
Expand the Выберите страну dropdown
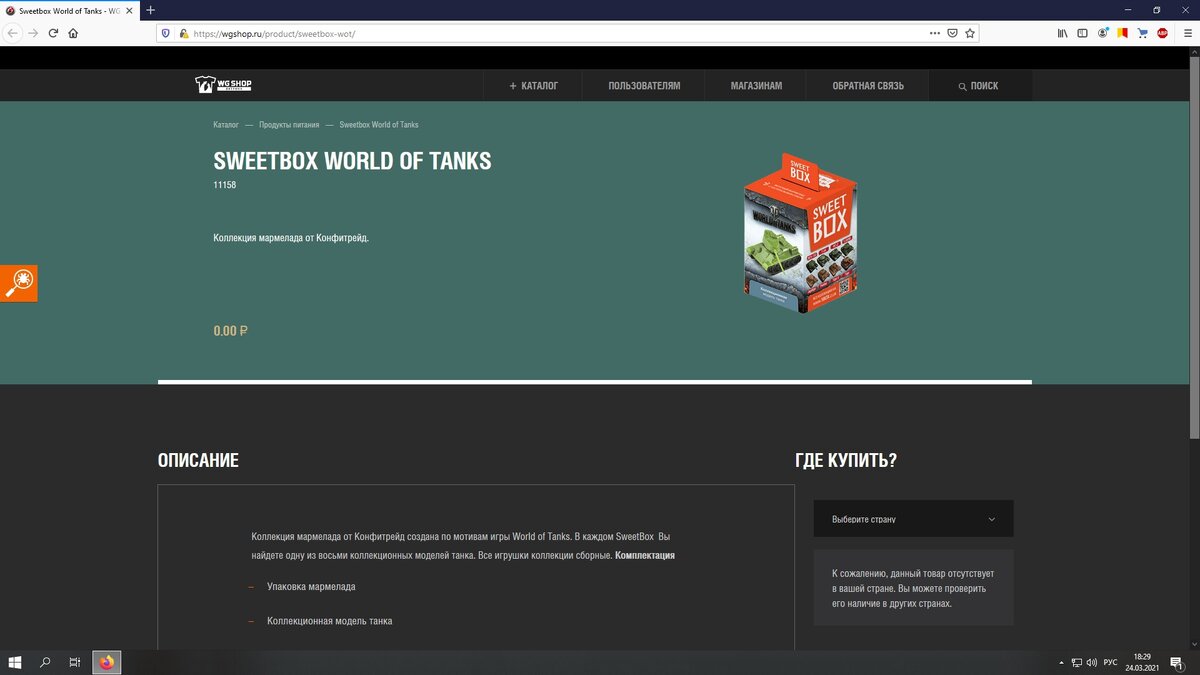coord(913,519)
